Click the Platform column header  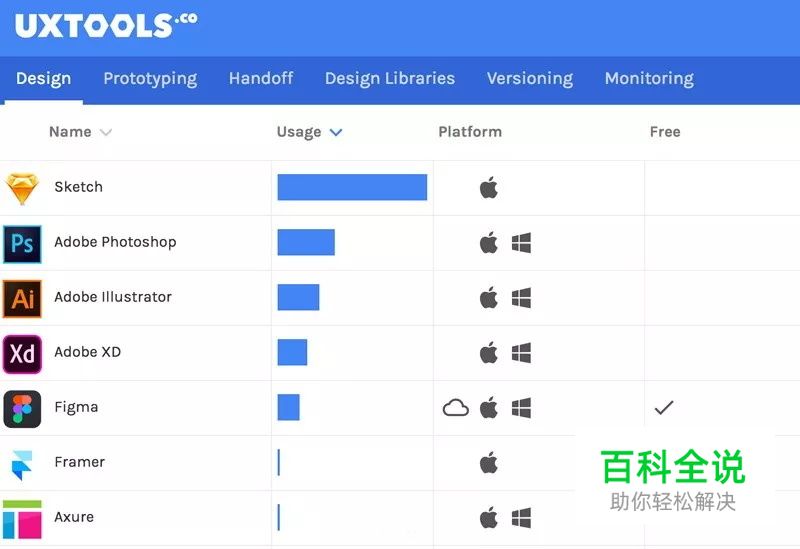click(x=470, y=132)
